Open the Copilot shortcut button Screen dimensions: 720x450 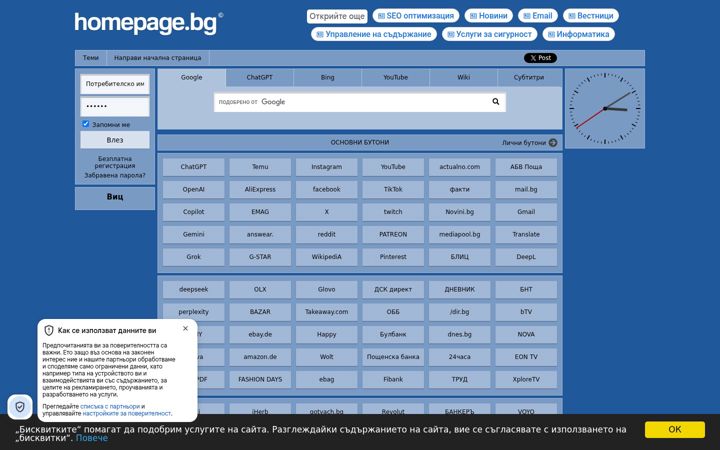(193, 212)
